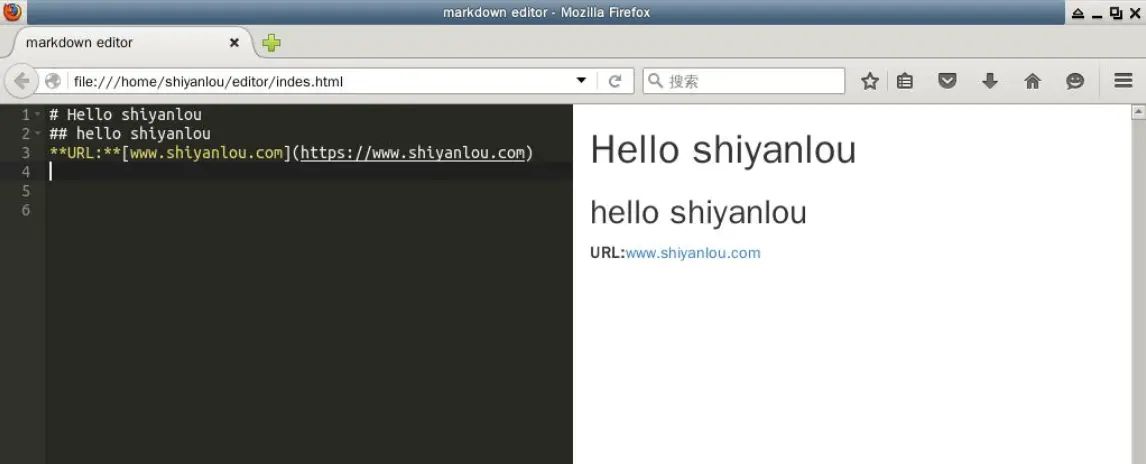
Task: Click line number 6 in the gutter
Action: click(26, 210)
